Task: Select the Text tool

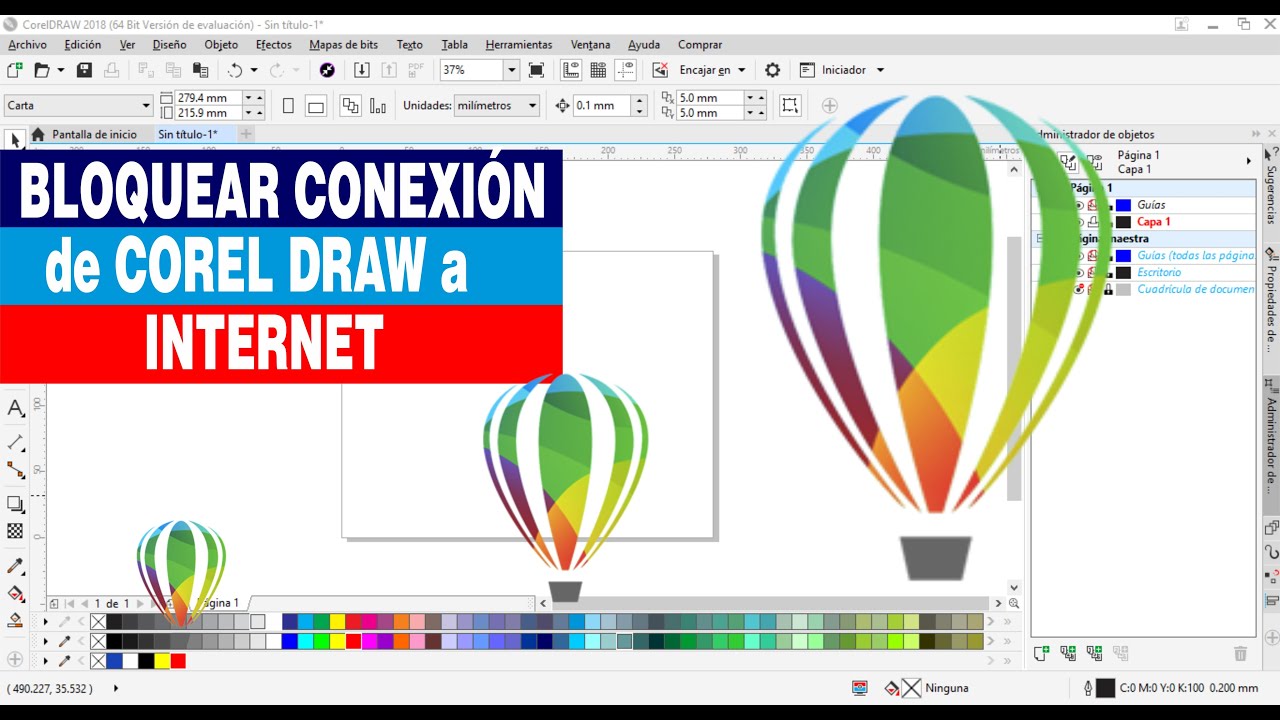Action: 15,408
